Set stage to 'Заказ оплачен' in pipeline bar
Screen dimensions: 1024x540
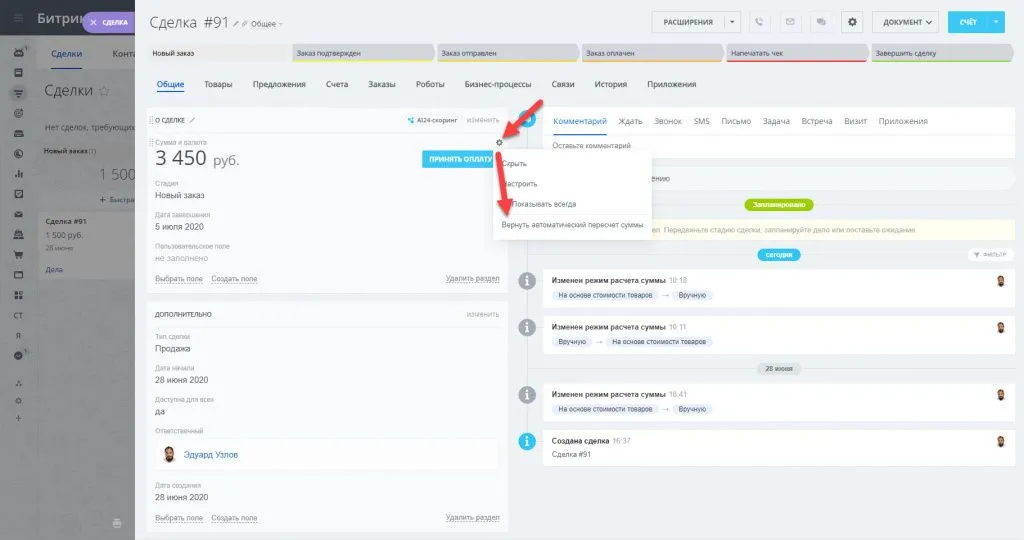pyautogui.click(x=650, y=53)
